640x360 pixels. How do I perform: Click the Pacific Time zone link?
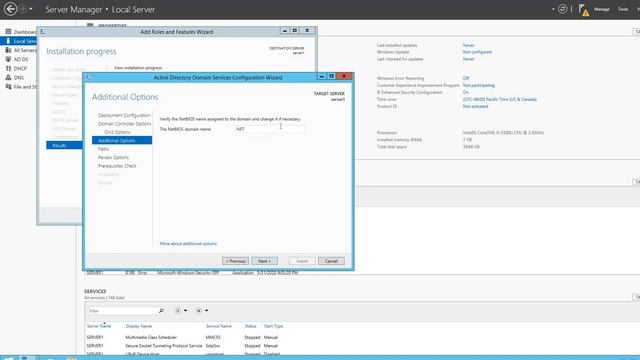tap(500, 99)
